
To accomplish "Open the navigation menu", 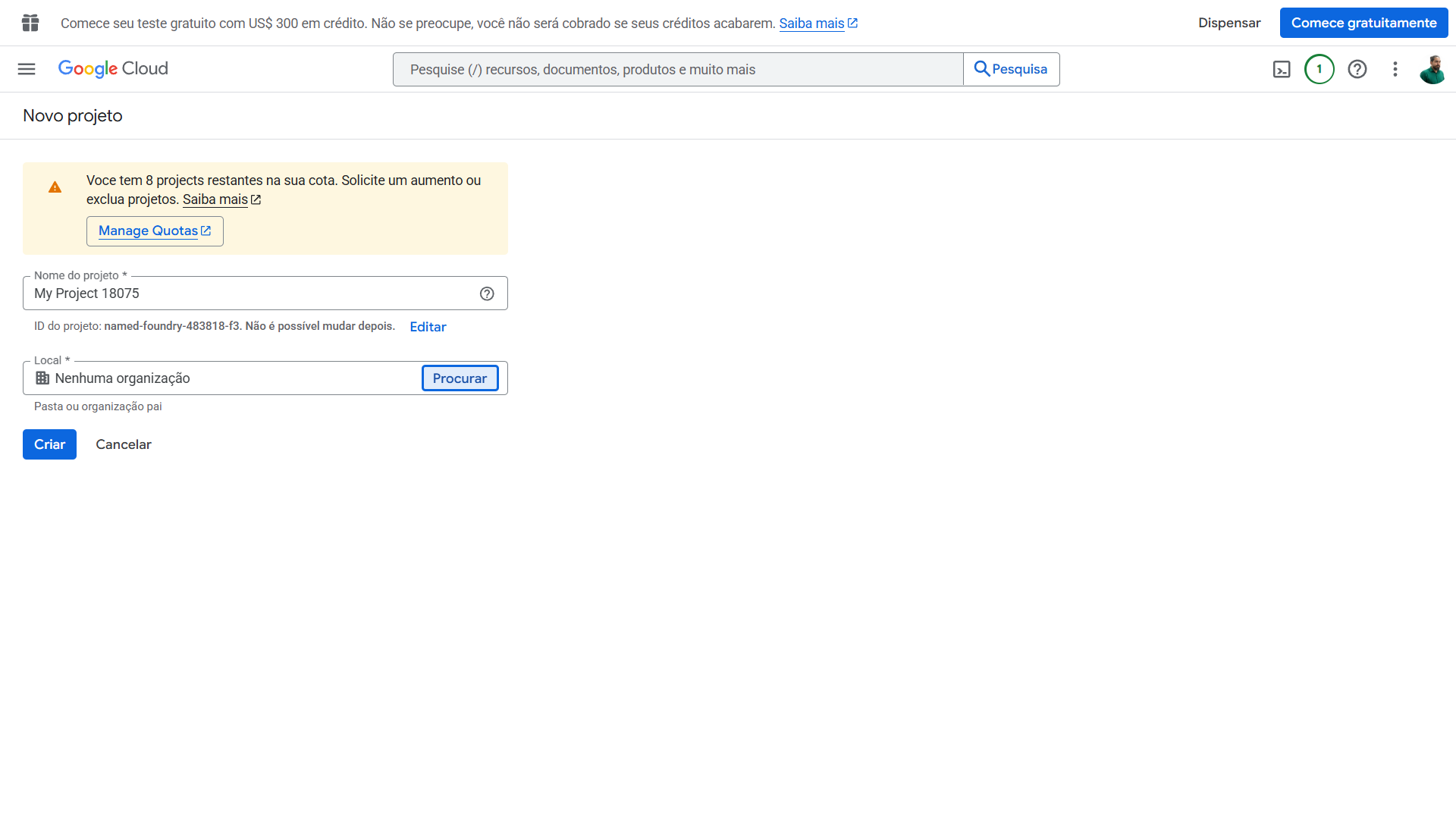I will coord(26,69).
